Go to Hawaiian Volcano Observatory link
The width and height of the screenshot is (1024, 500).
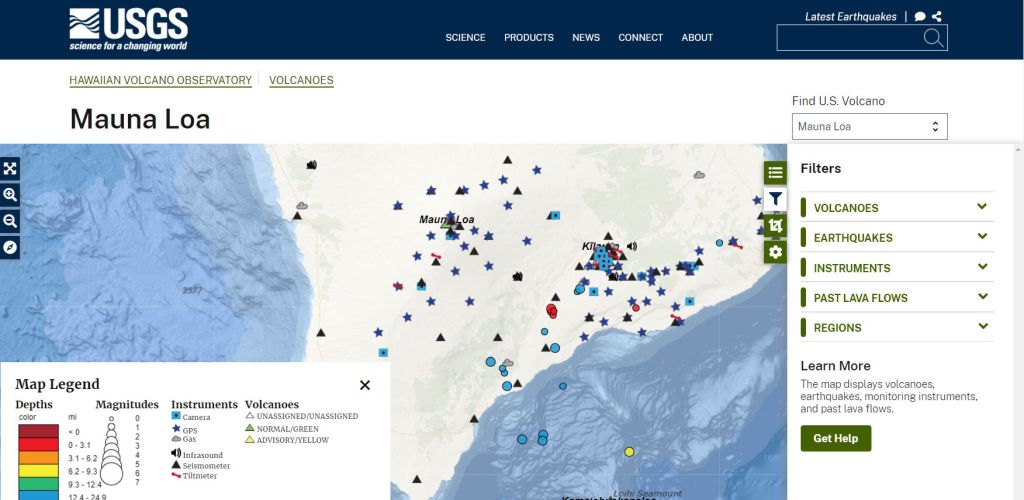[x=160, y=80]
